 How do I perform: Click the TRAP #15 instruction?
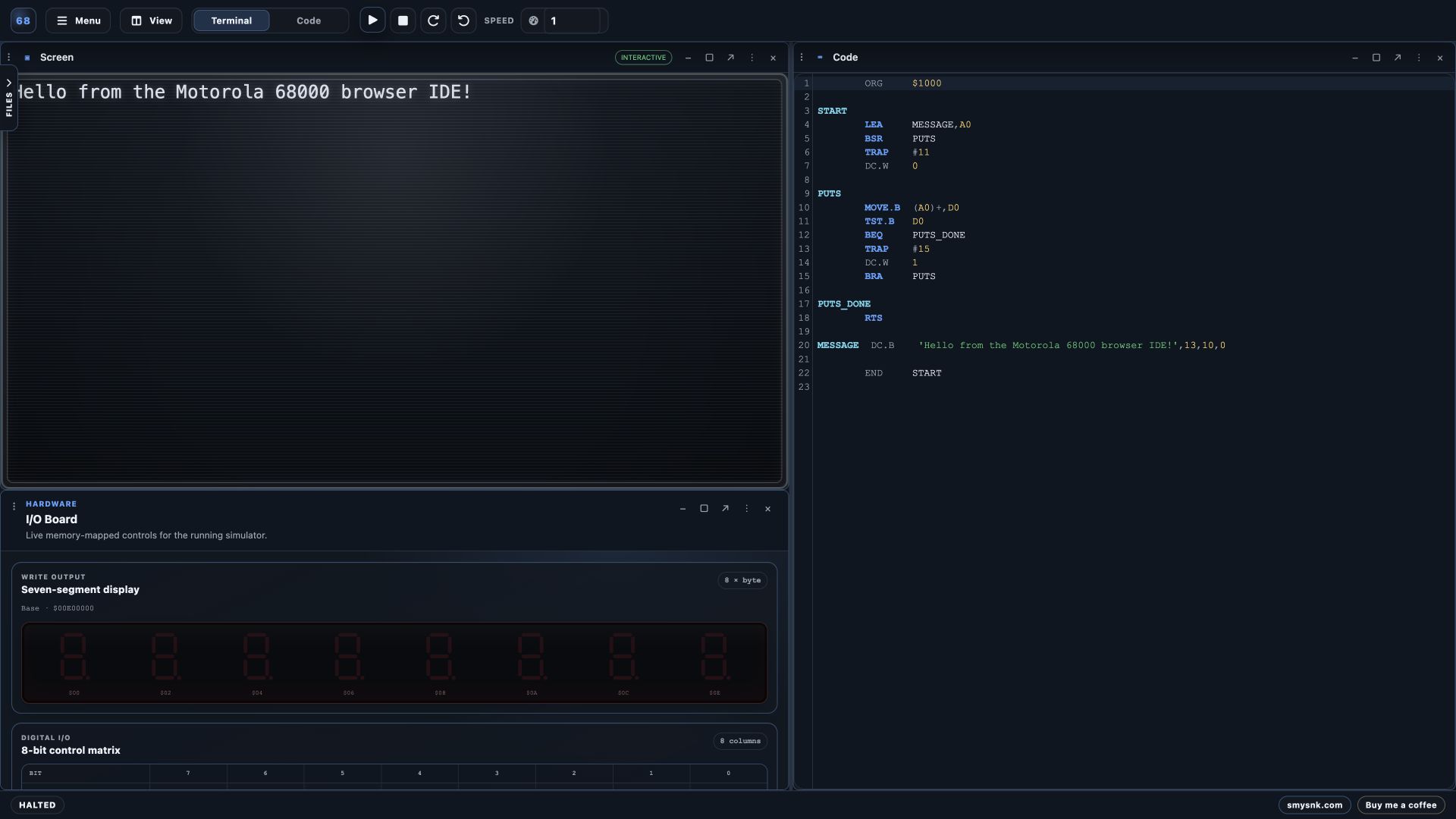pos(897,249)
